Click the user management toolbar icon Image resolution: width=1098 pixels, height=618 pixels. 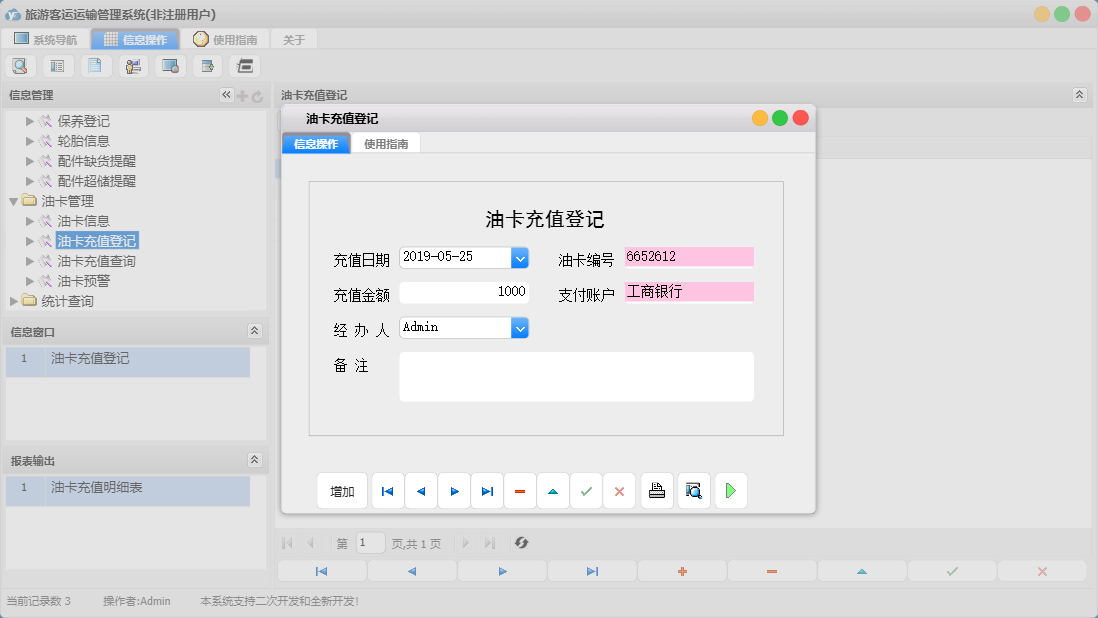pyautogui.click(x=132, y=65)
